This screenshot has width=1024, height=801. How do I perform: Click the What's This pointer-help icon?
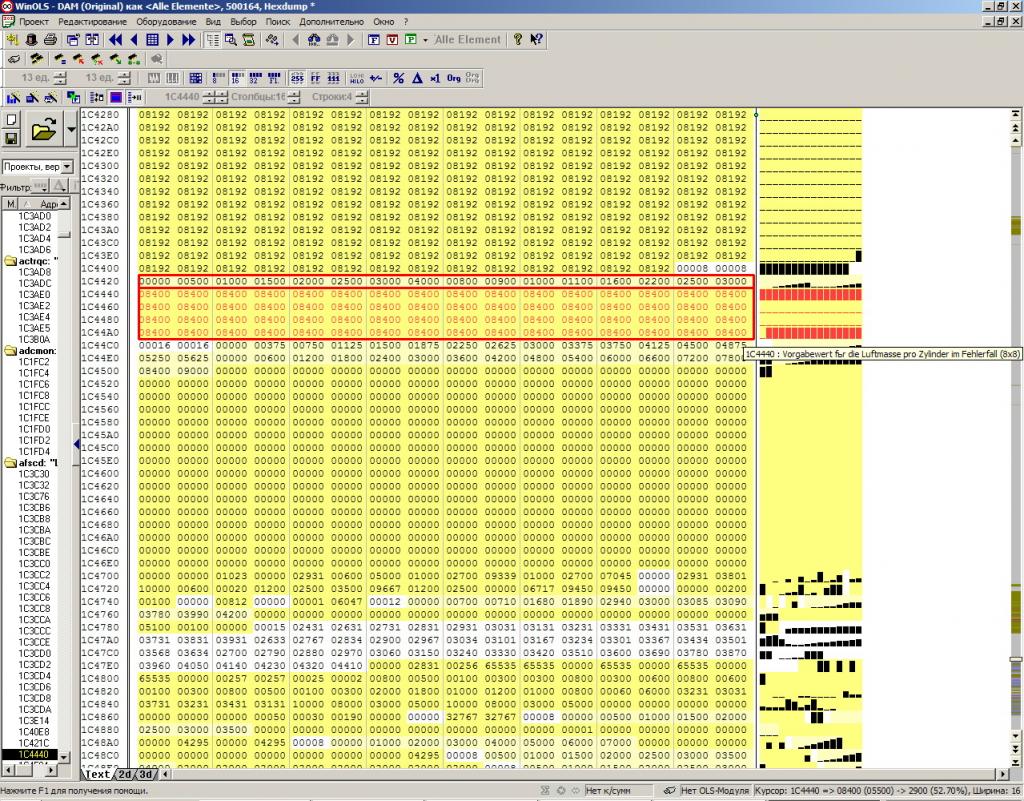pyautogui.click(x=536, y=40)
